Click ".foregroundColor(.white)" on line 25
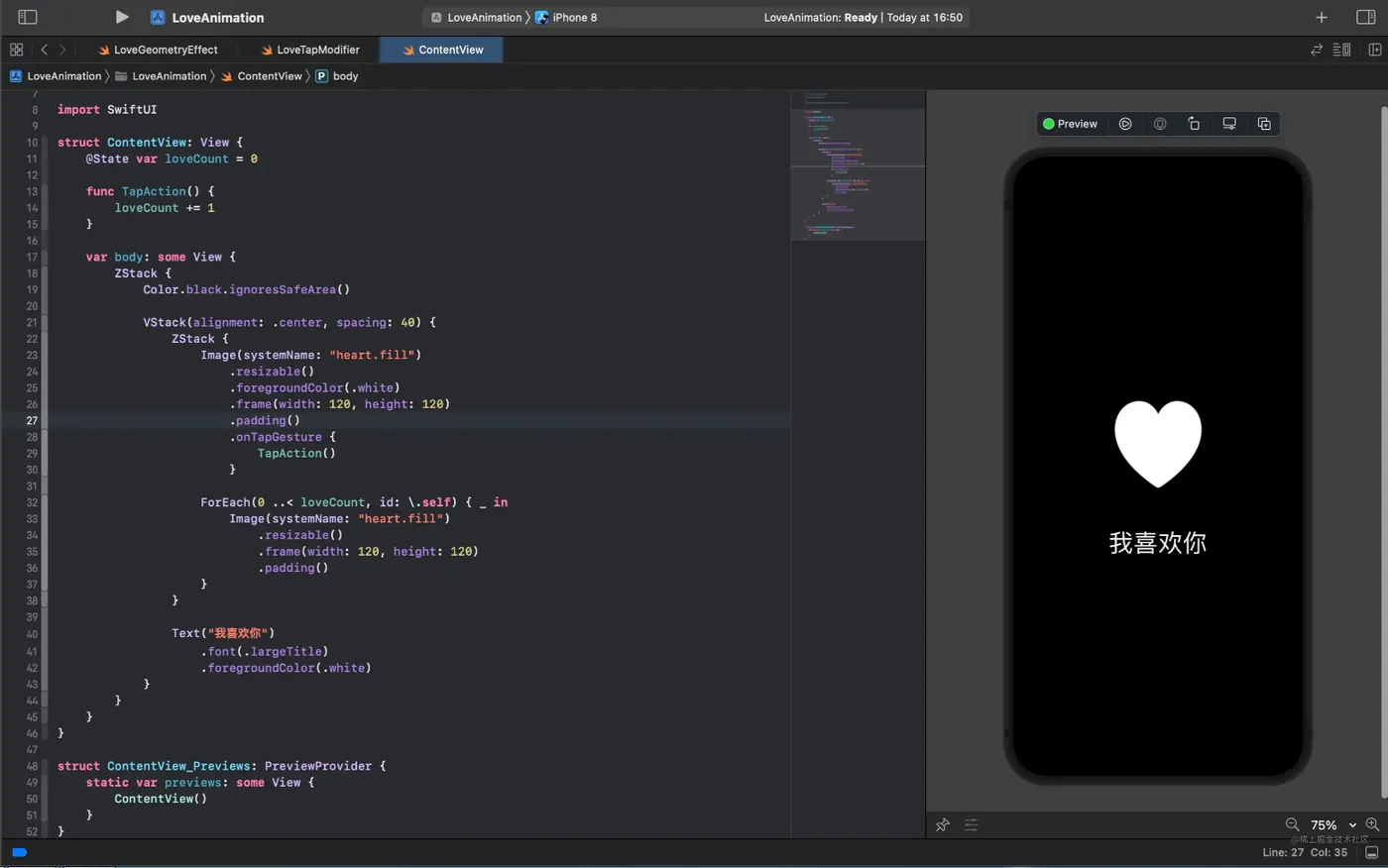 [x=315, y=387]
